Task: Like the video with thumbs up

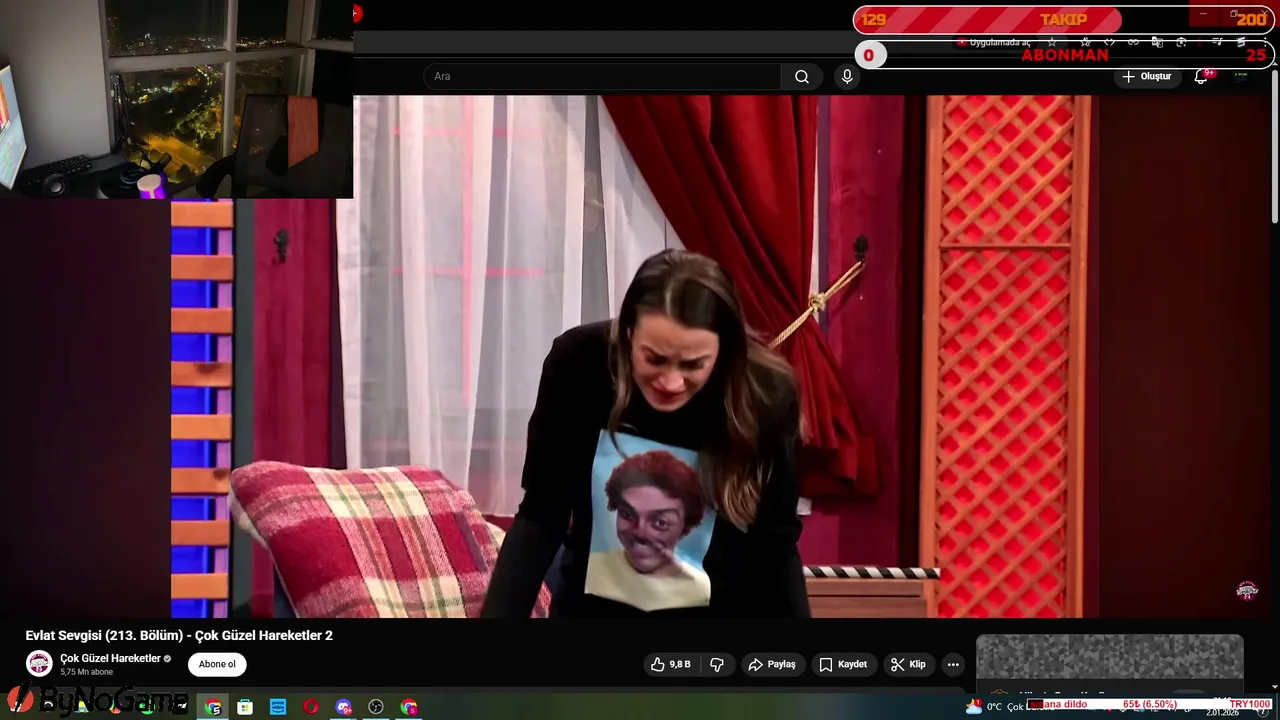Action: 671,664
